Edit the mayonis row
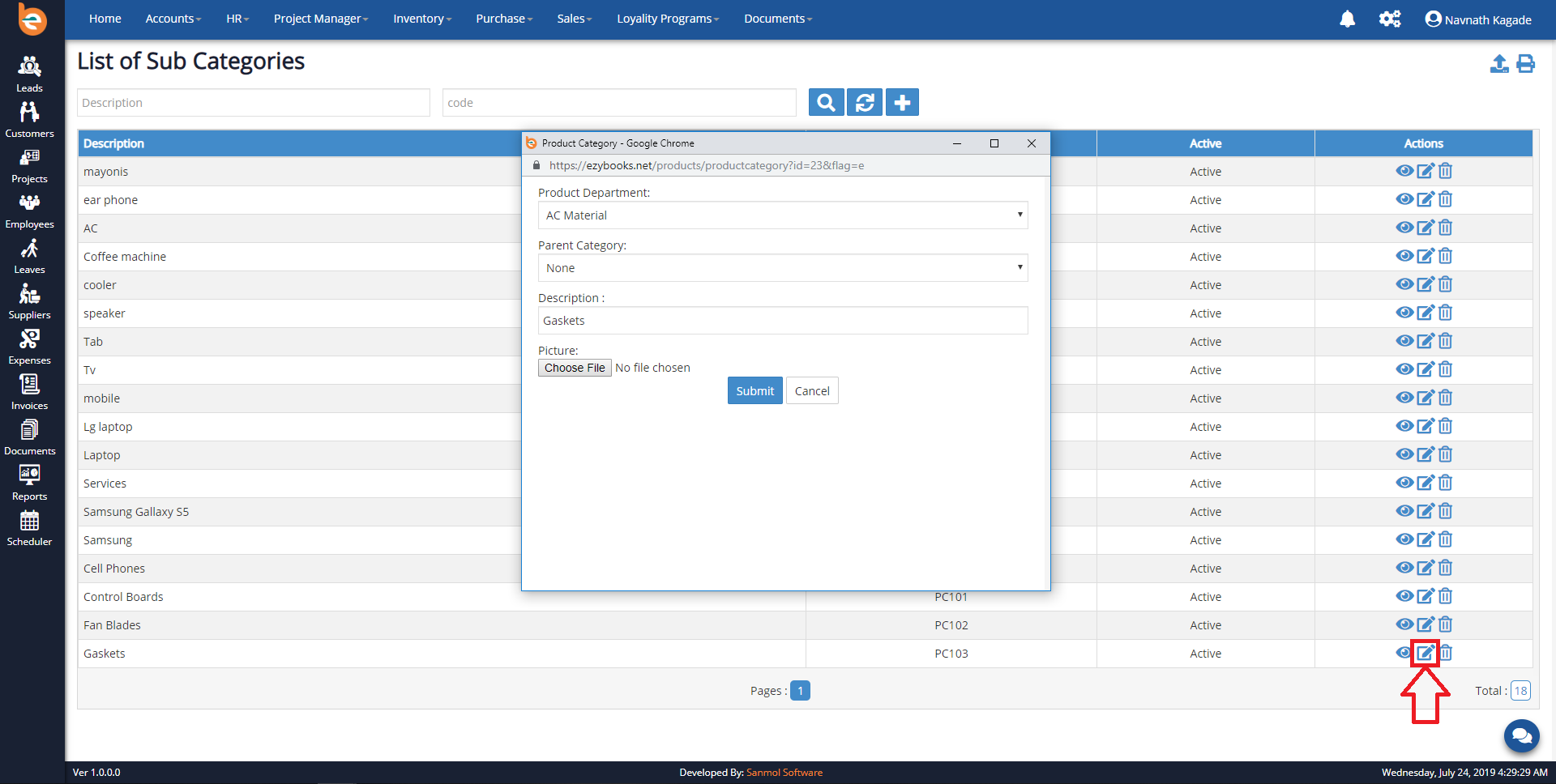 pyautogui.click(x=1426, y=171)
